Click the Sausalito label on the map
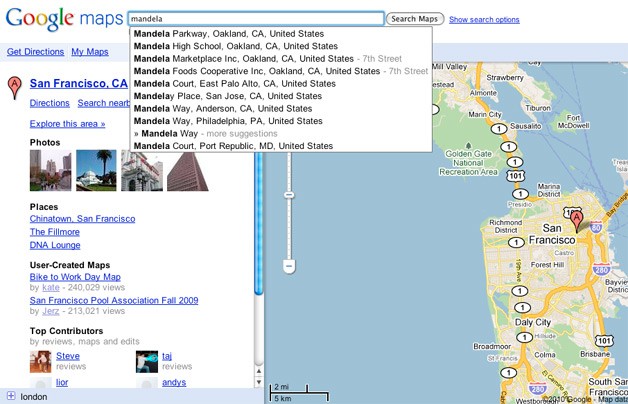 525,126
